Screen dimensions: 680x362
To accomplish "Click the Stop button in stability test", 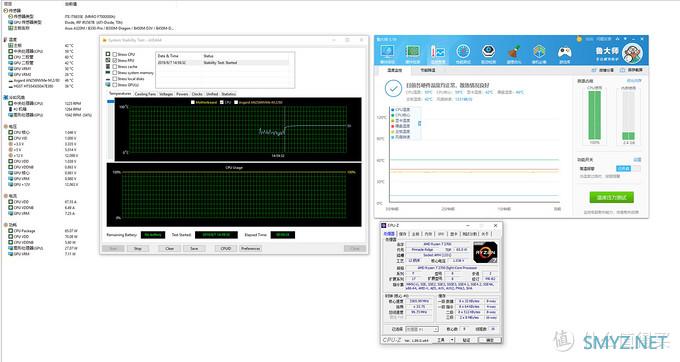I will click(138, 248).
